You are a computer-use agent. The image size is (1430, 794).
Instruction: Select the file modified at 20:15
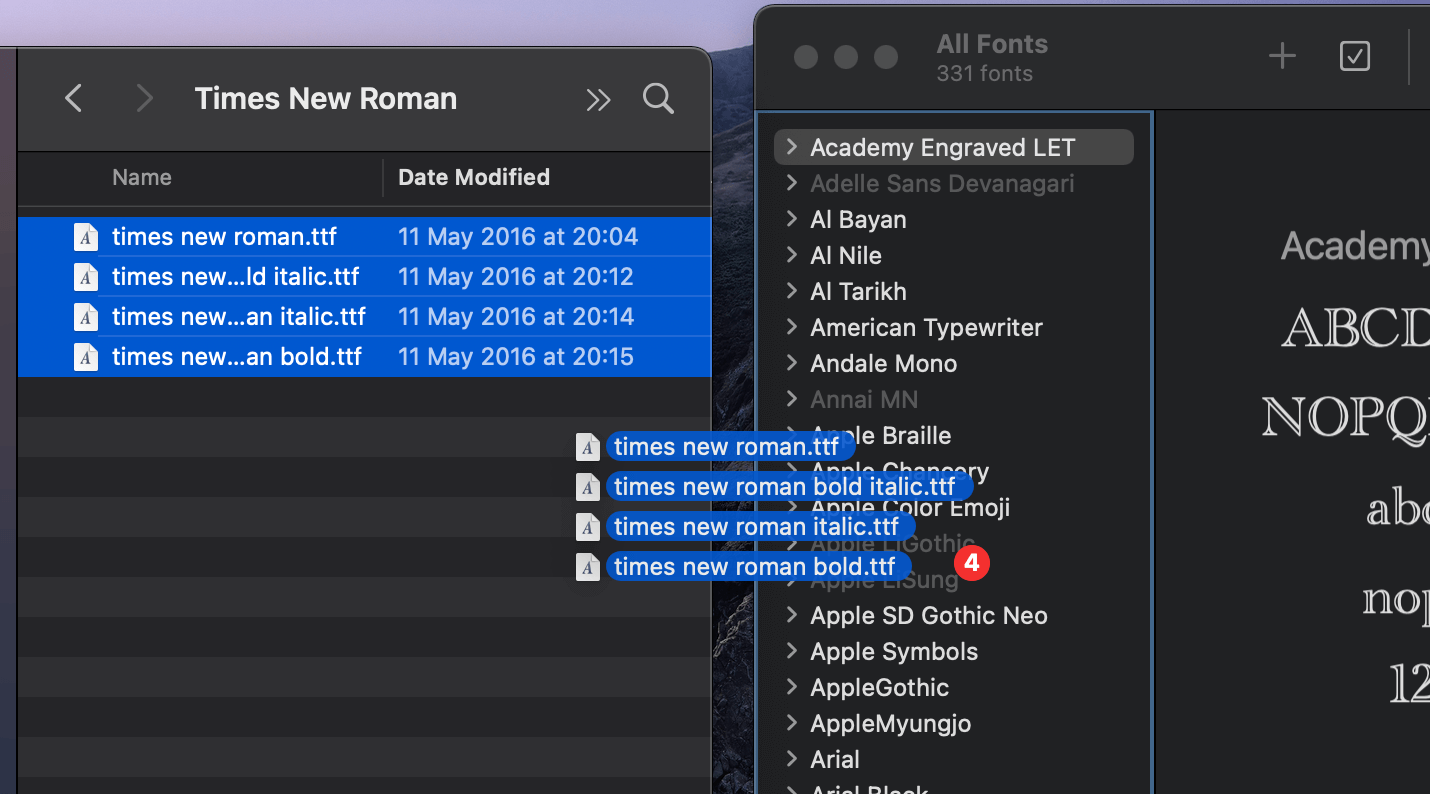[365, 357]
